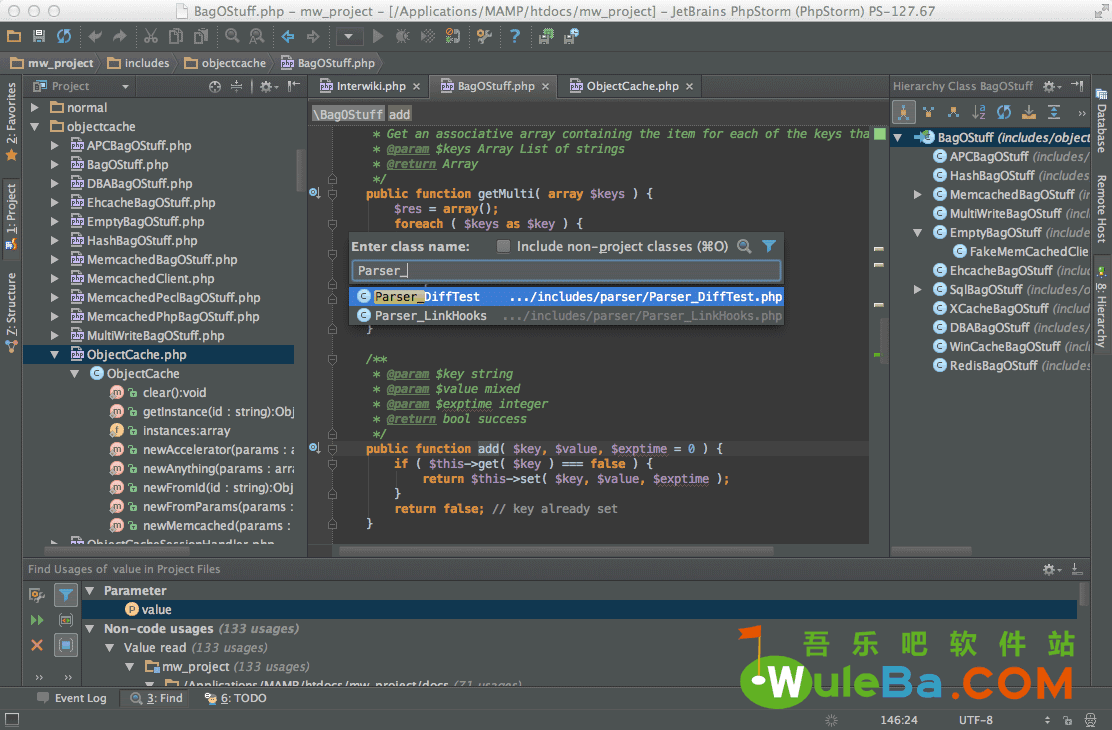Collapse the ObjectCache.php tree node
This screenshot has width=1112, height=730.
coord(55,355)
